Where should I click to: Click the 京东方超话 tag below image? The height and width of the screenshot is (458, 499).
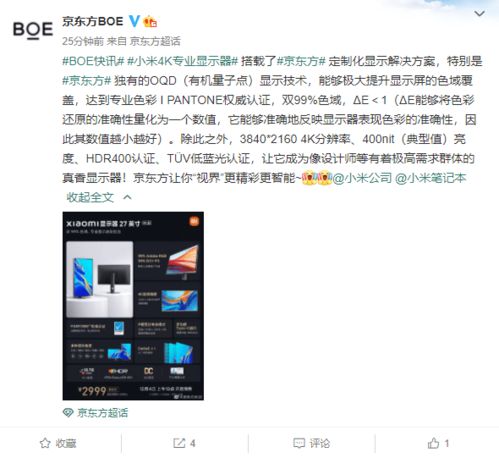(x=102, y=413)
